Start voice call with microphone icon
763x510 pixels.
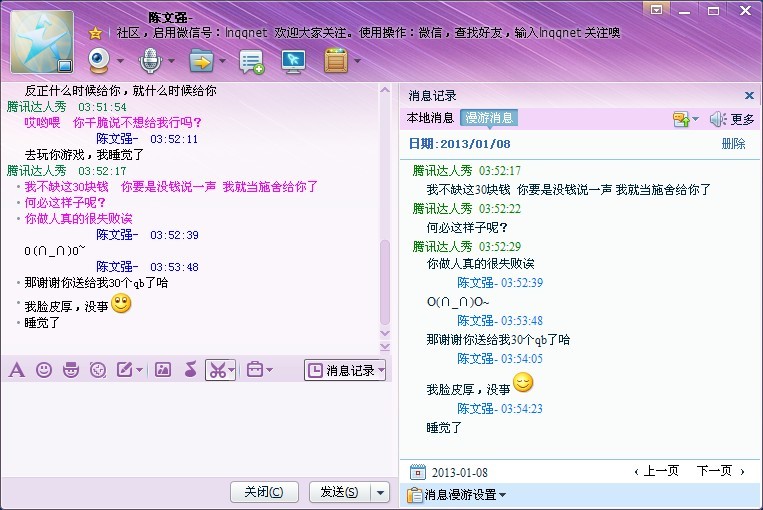click(x=150, y=60)
